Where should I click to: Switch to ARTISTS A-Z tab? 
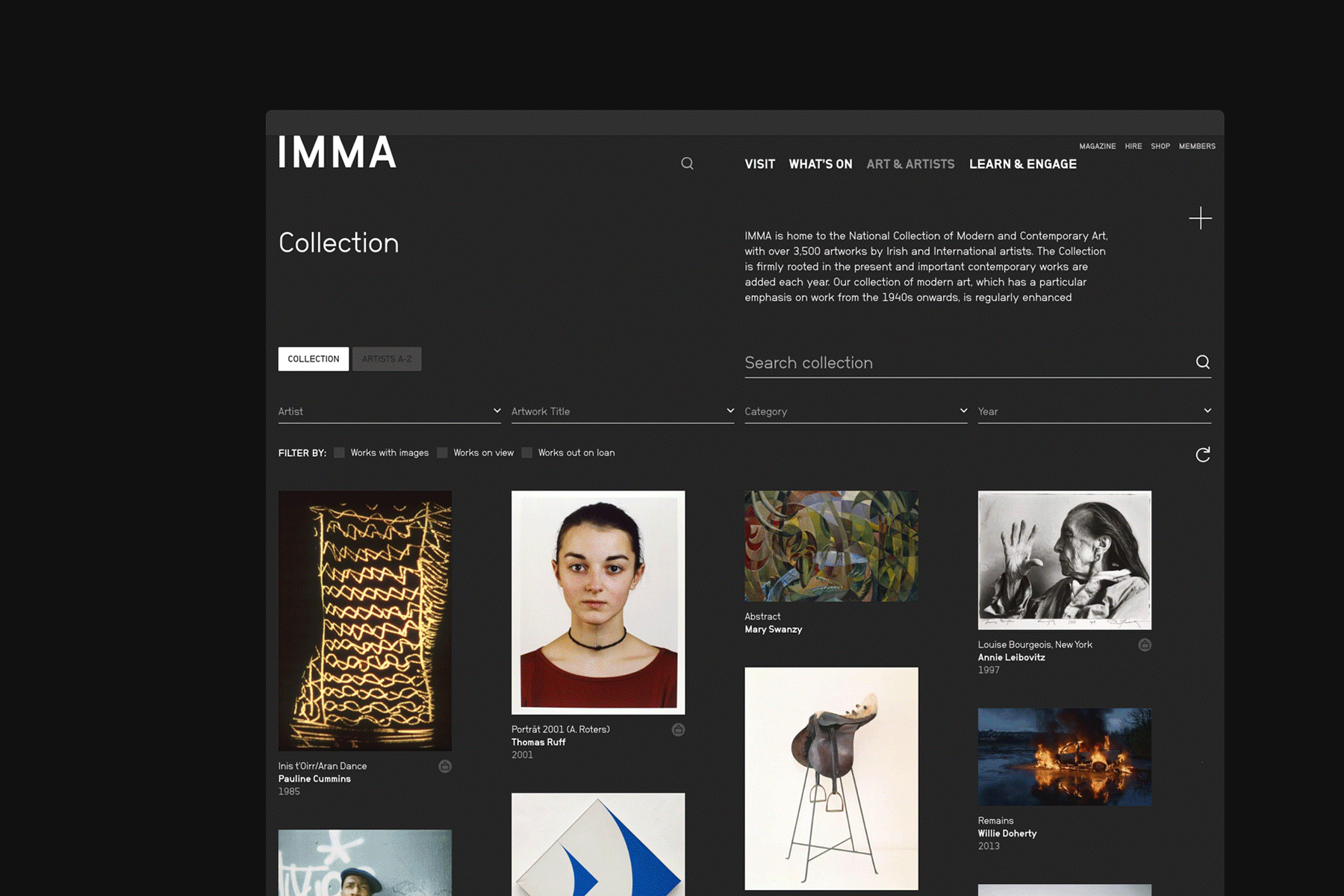coord(387,359)
